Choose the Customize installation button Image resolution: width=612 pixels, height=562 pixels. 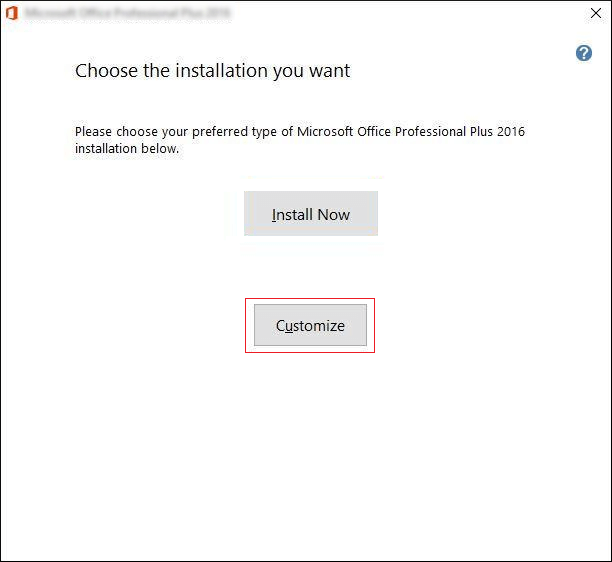click(310, 325)
